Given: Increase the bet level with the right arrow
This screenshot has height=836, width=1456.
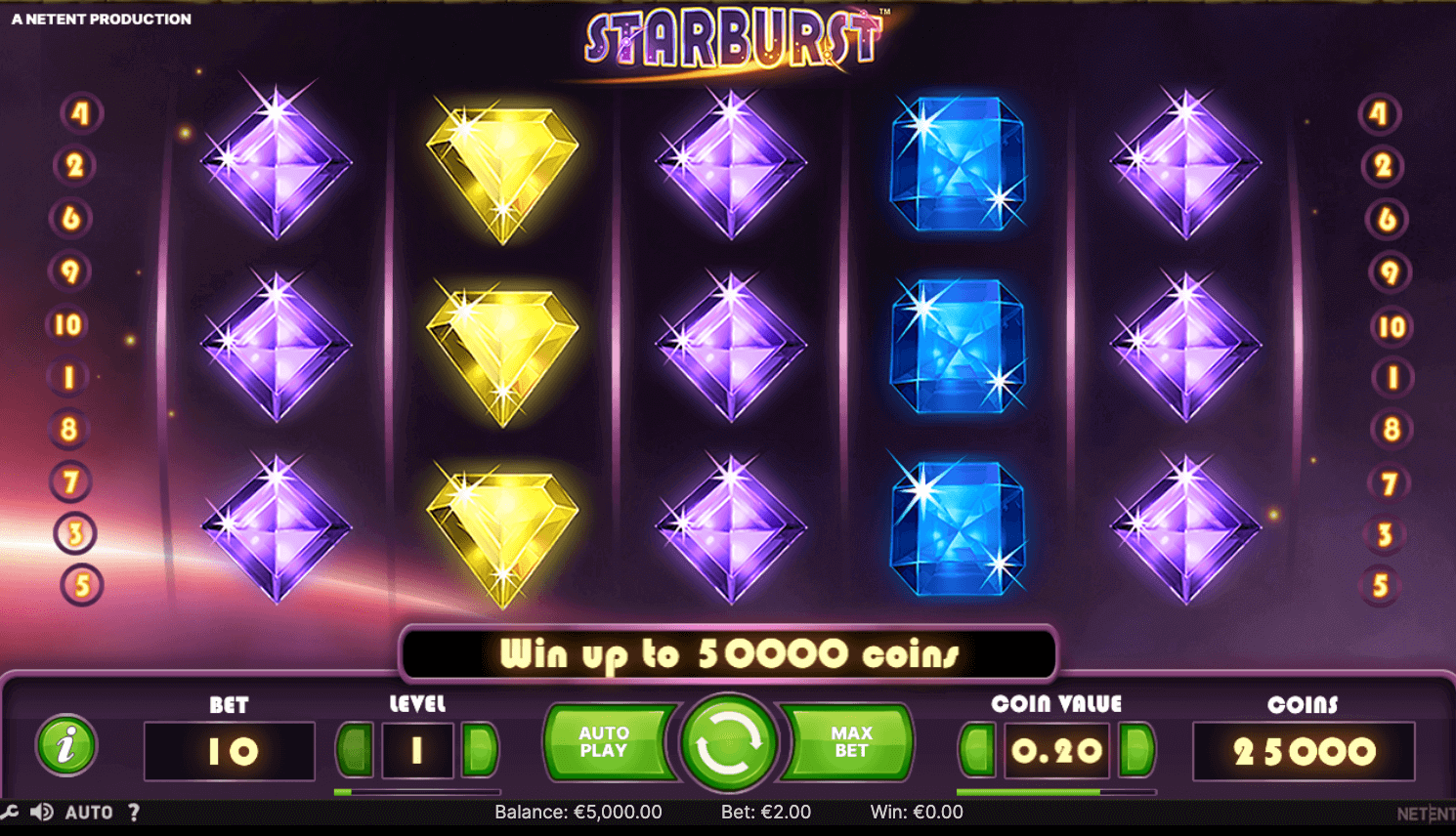Looking at the screenshot, I should click(x=480, y=750).
